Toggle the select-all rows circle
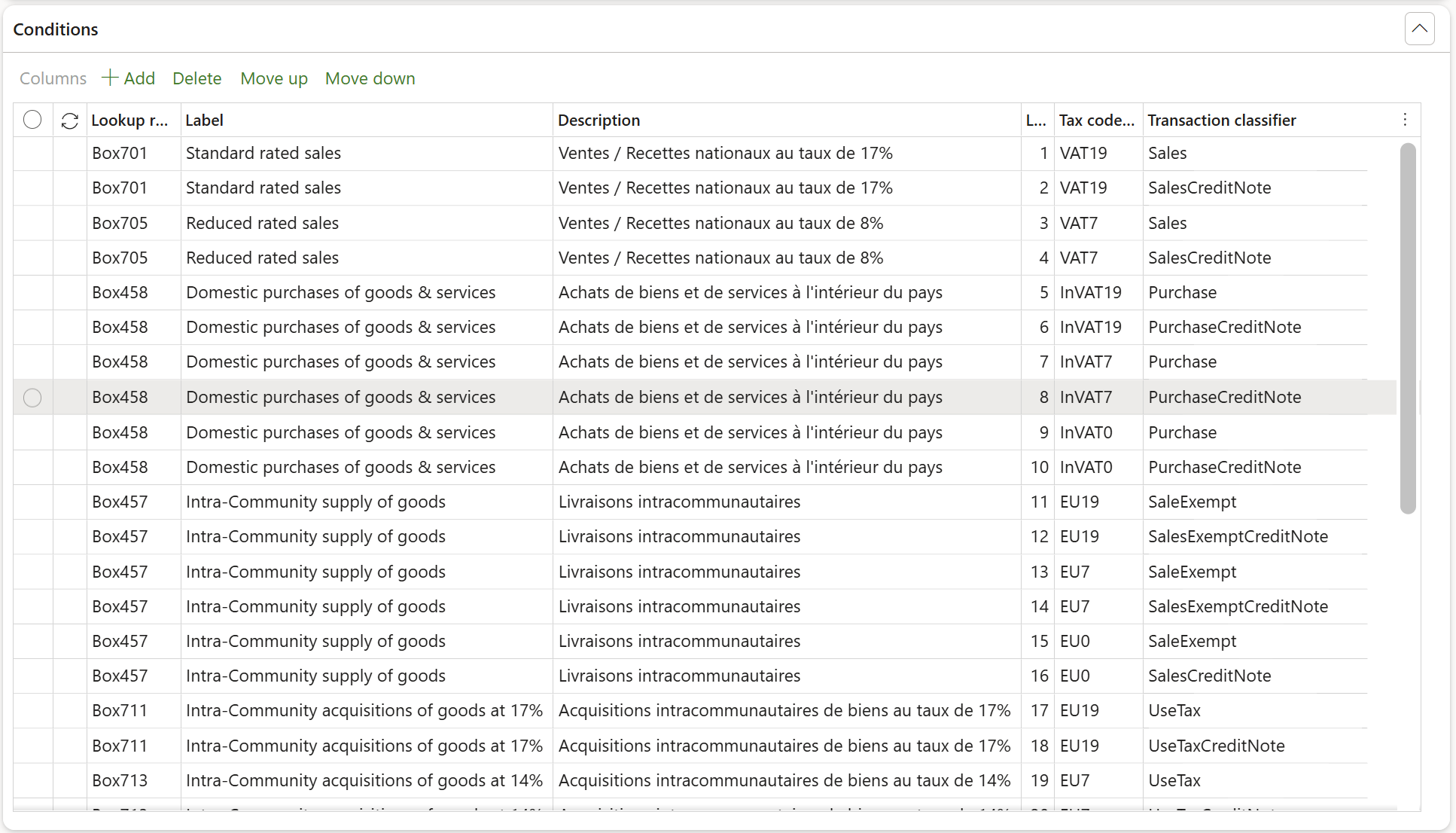Screen dimensions: 1456x833 (32, 120)
